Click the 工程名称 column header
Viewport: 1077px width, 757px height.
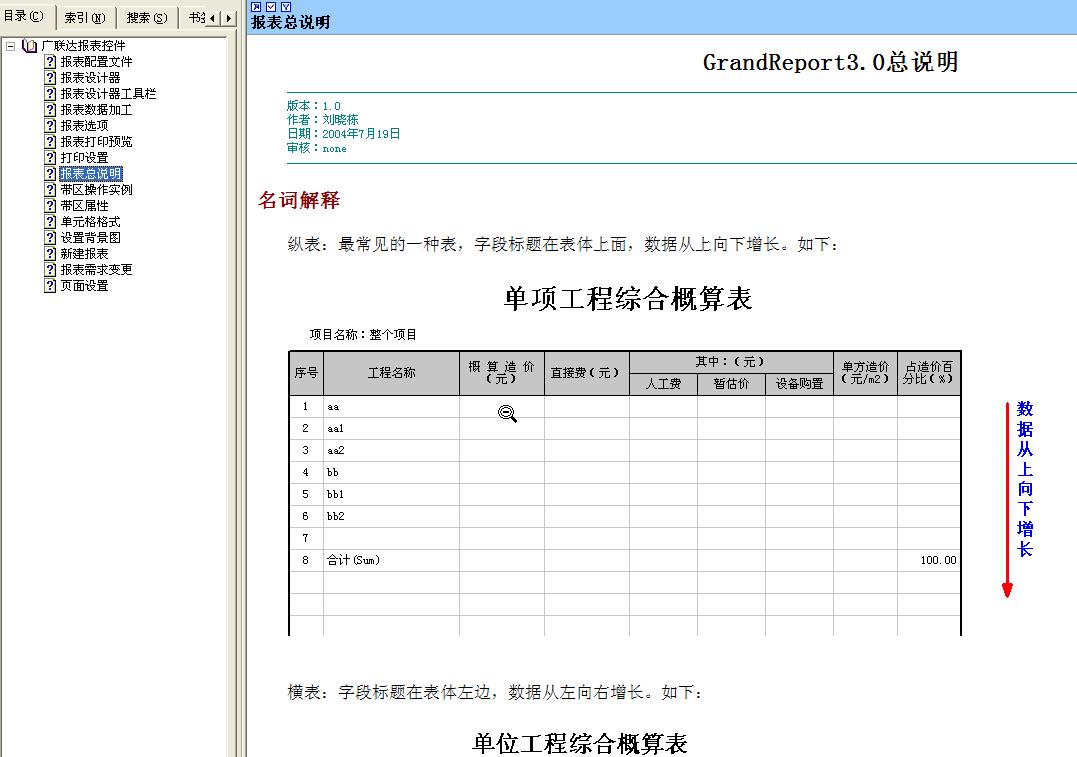click(x=392, y=373)
